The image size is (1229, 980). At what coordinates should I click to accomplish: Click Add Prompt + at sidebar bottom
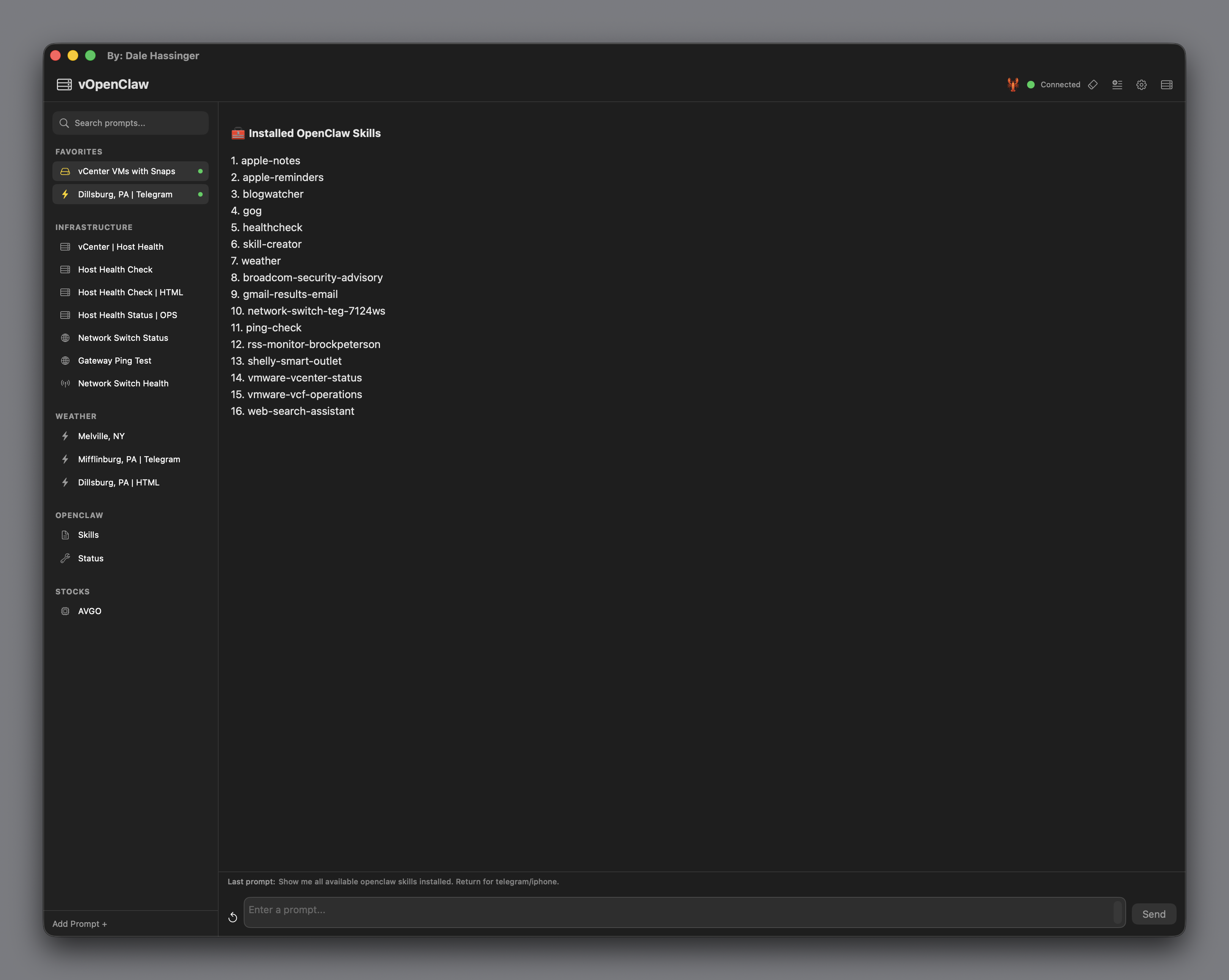click(80, 923)
